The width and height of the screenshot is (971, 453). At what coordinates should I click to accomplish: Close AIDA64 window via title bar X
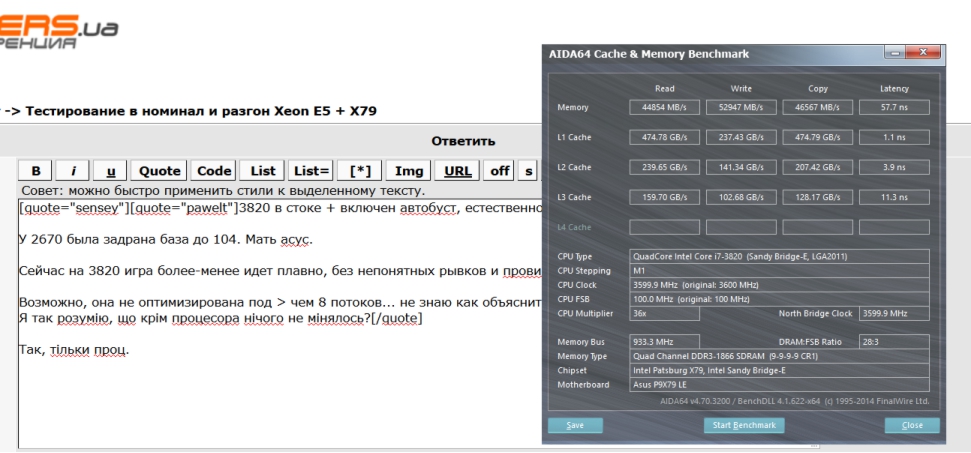coord(923,53)
